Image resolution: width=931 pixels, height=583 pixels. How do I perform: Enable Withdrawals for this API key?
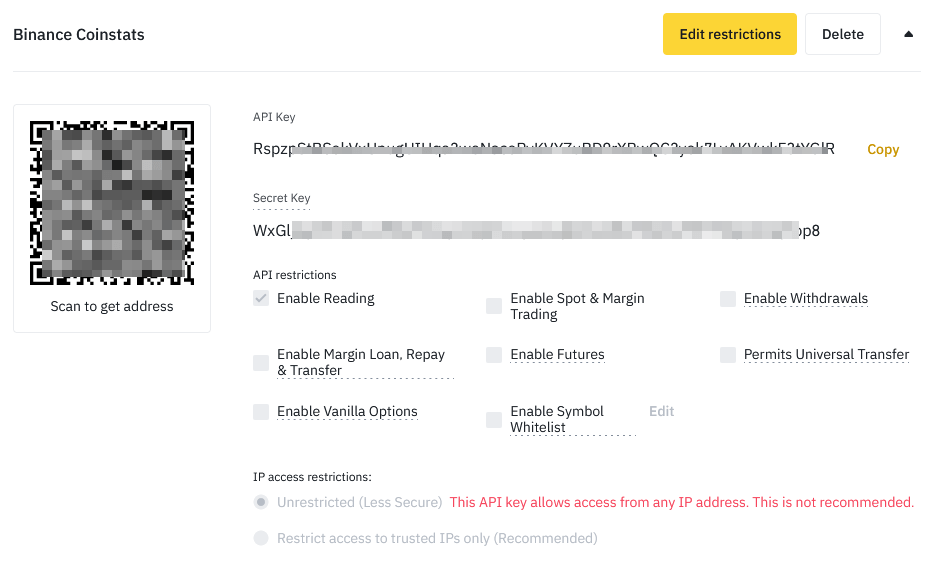click(x=727, y=298)
